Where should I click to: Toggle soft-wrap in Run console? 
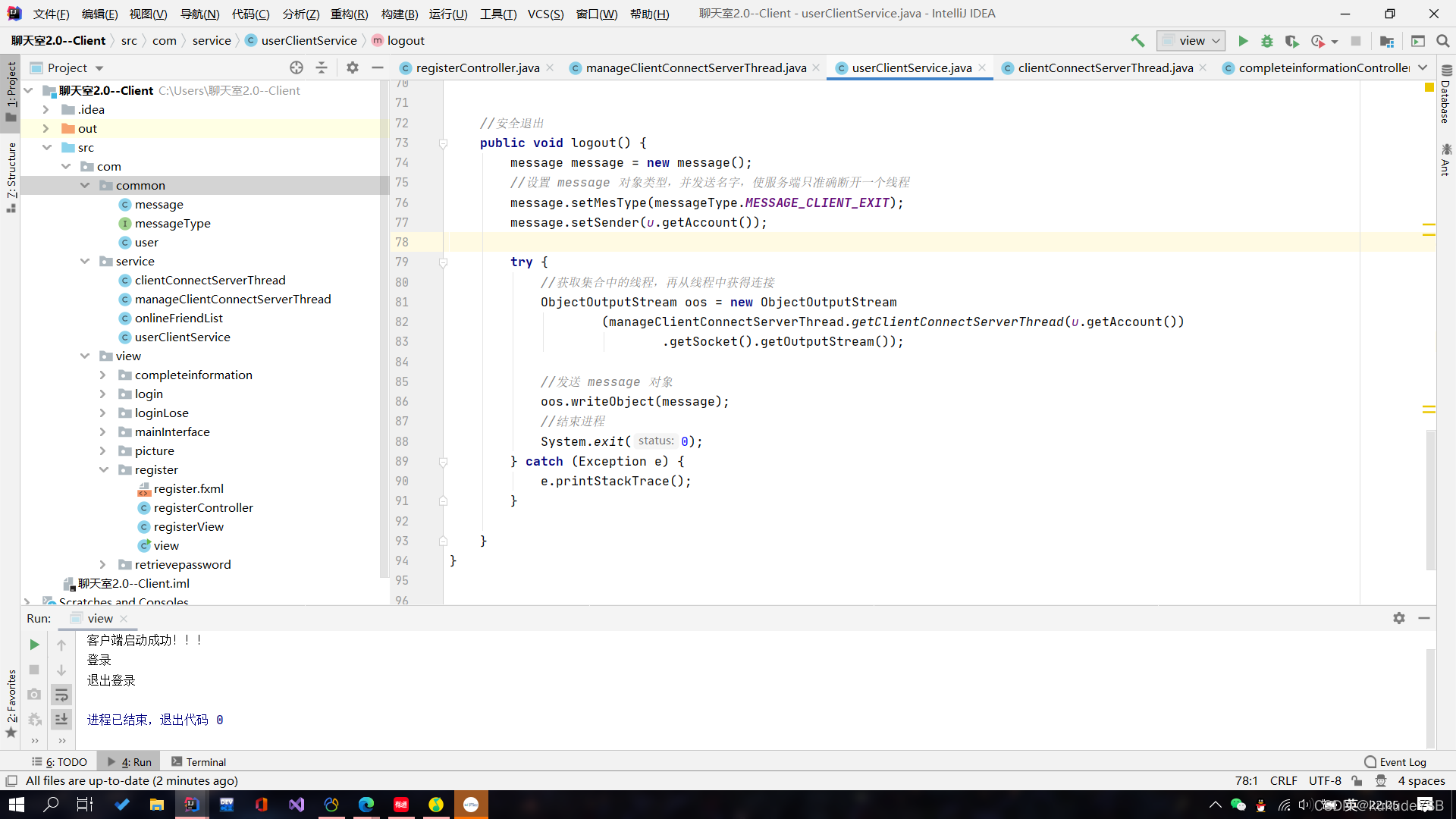[x=61, y=695]
